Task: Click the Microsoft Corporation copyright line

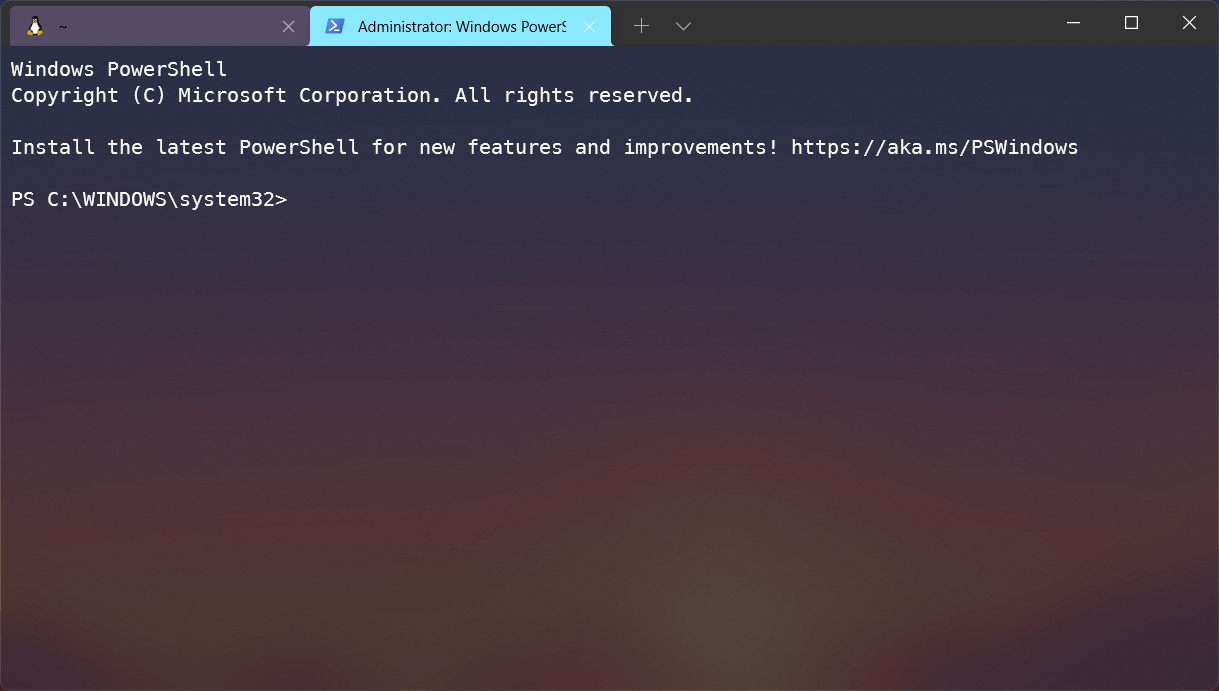Action: 350,95
